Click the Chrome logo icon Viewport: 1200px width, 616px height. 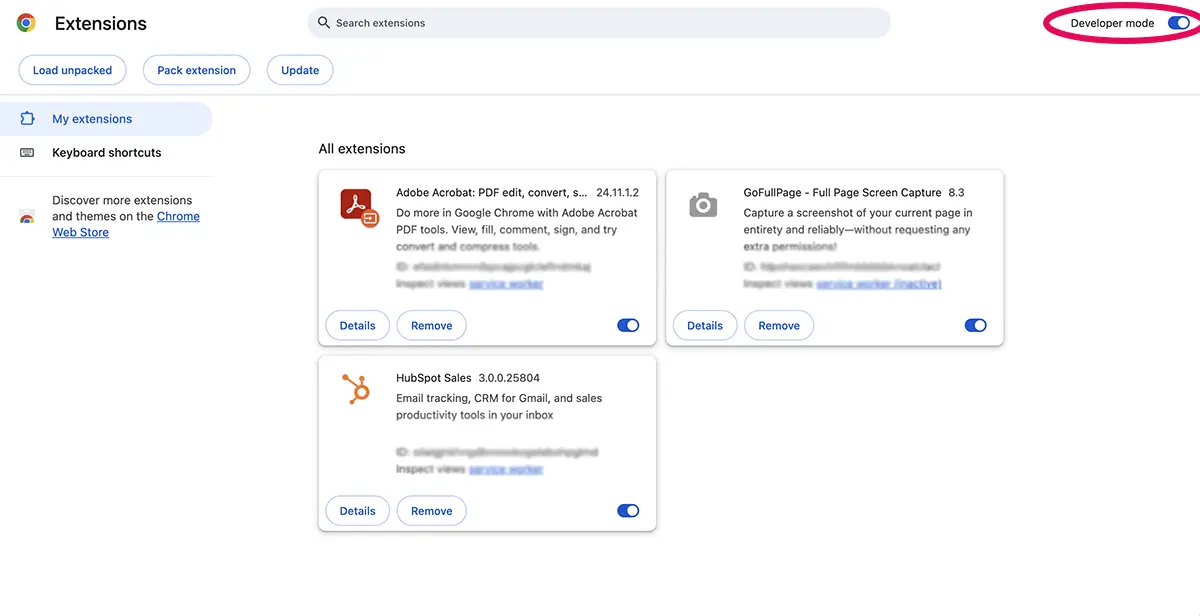coord(26,23)
